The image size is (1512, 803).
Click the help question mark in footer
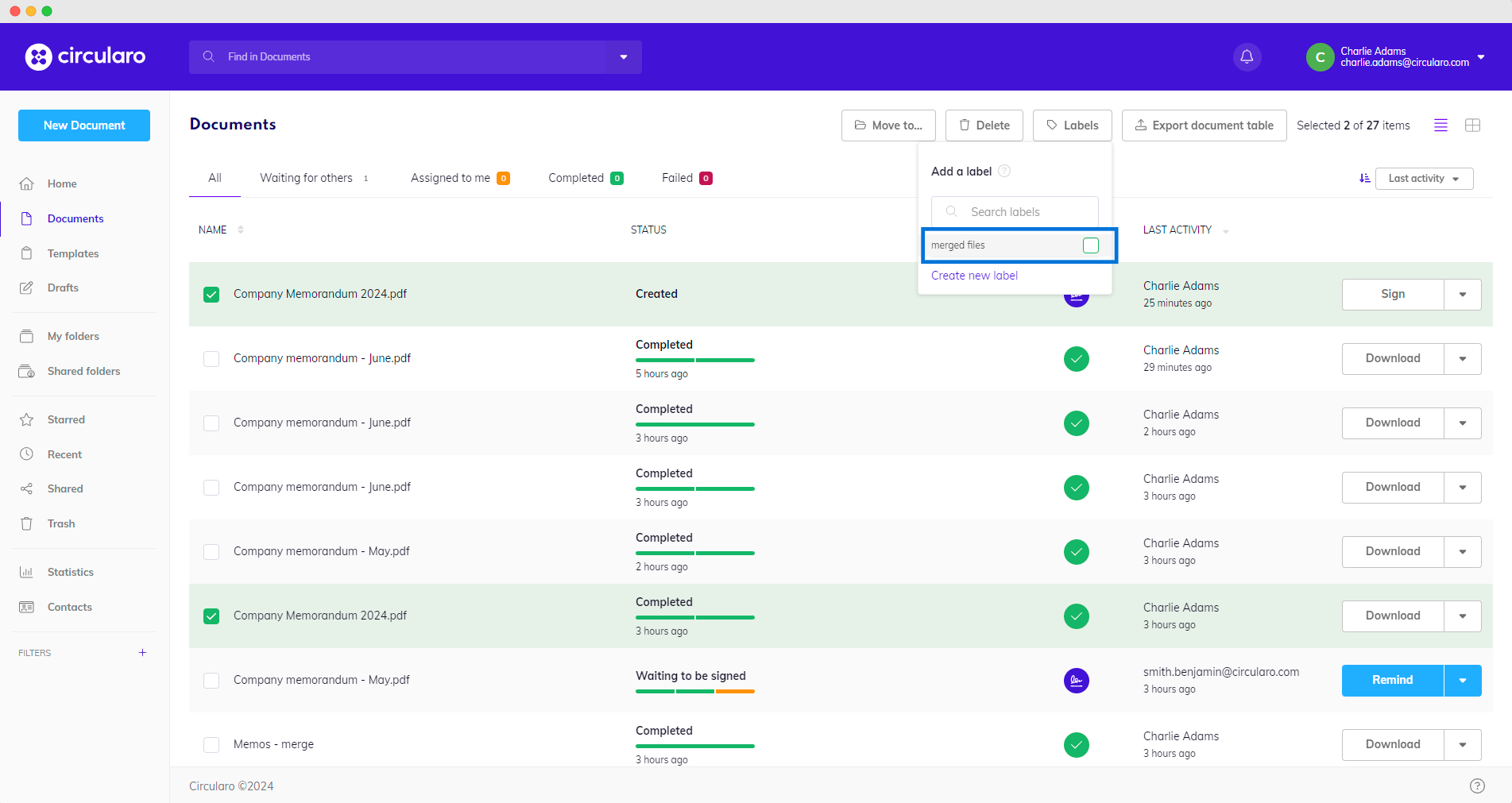1477,786
